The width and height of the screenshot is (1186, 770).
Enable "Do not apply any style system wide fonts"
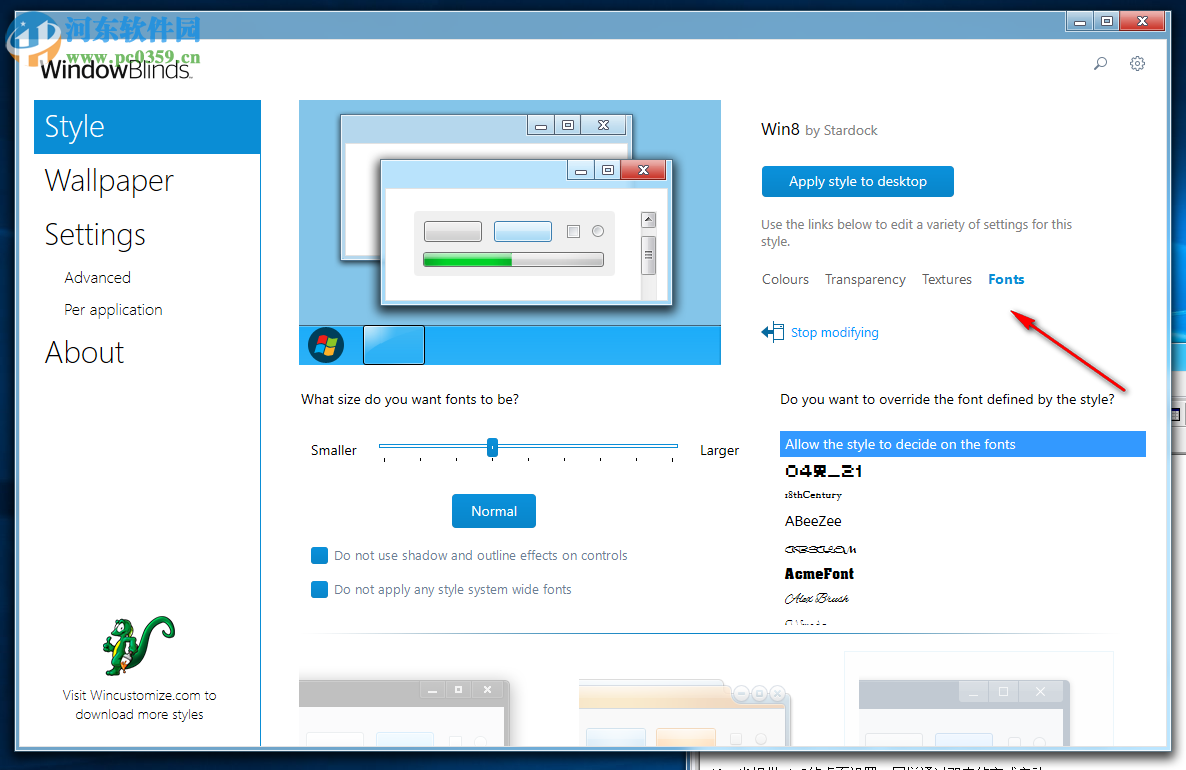pos(319,589)
